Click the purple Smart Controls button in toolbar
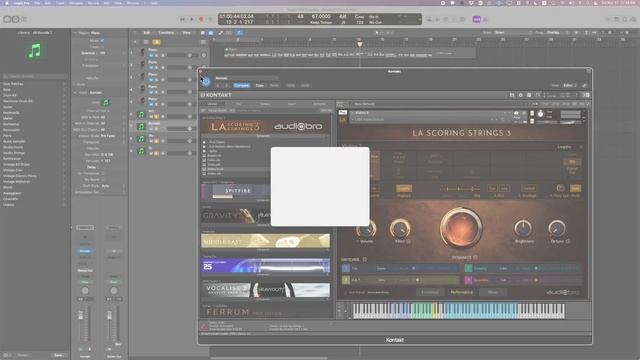Screen dimensions: 640x360 tap(477, 19)
